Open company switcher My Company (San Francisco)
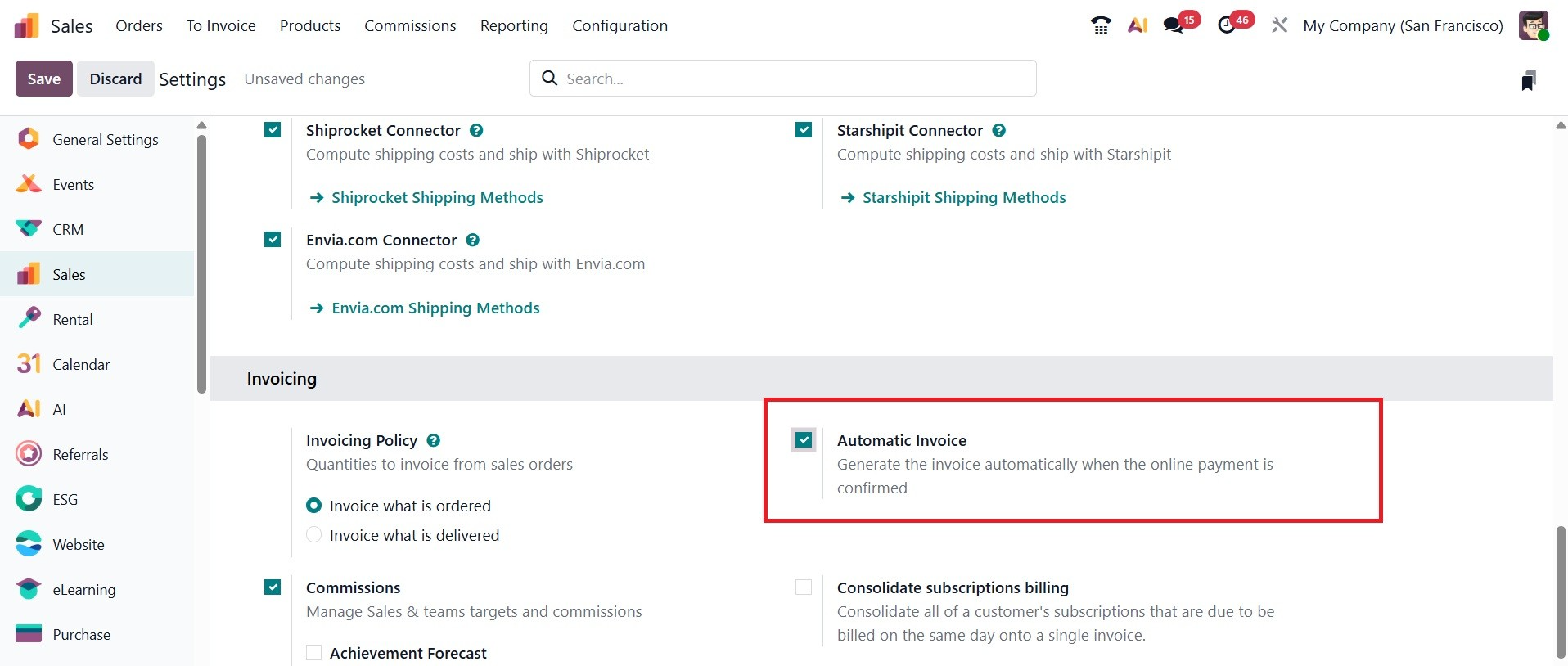 [x=1403, y=25]
